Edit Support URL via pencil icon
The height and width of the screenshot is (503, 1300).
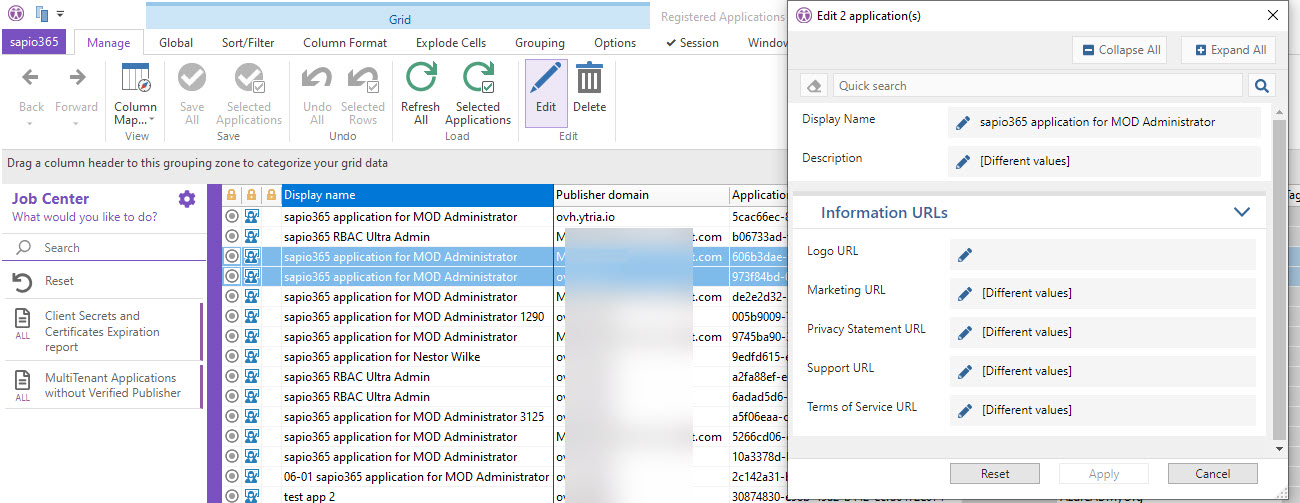pos(965,371)
